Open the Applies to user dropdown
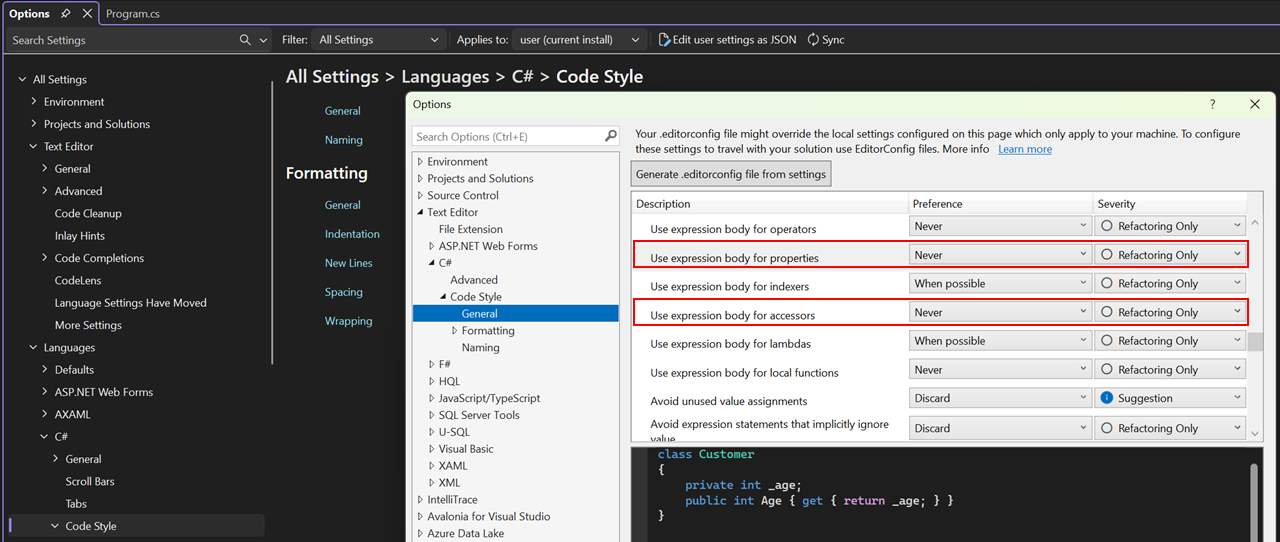Viewport: 1280px width, 542px height. [x=579, y=40]
